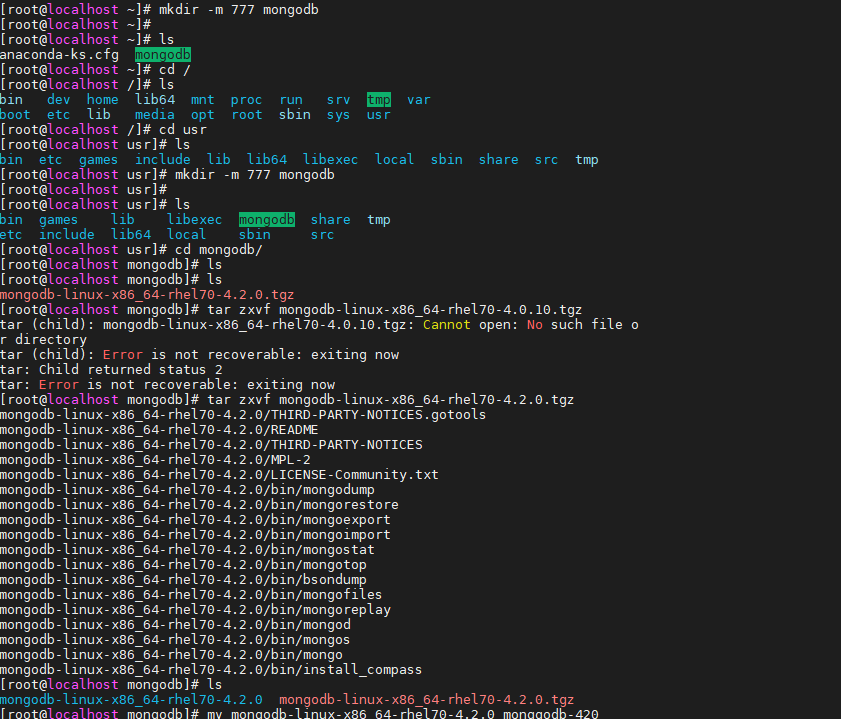Click highlighted mongodb folder in usr listing
The image size is (841, 719).
[x=267, y=220]
